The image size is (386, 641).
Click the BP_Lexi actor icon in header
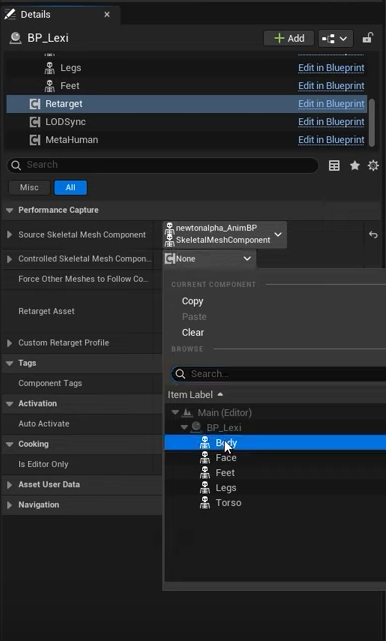point(16,38)
